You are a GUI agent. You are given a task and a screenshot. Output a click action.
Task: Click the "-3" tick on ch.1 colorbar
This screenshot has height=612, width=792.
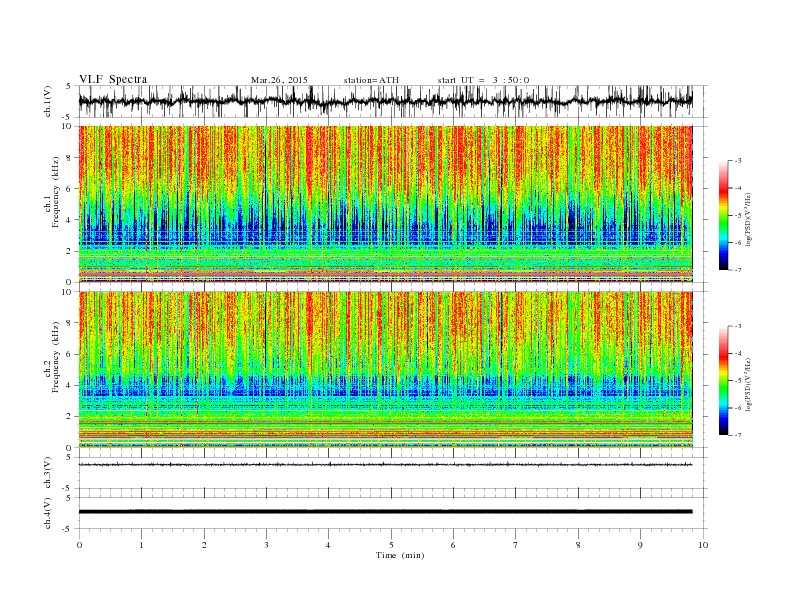(x=738, y=161)
